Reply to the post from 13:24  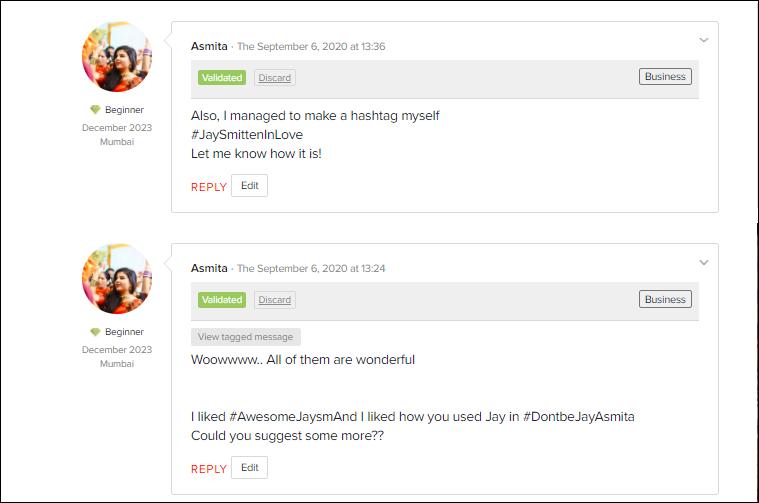209,469
